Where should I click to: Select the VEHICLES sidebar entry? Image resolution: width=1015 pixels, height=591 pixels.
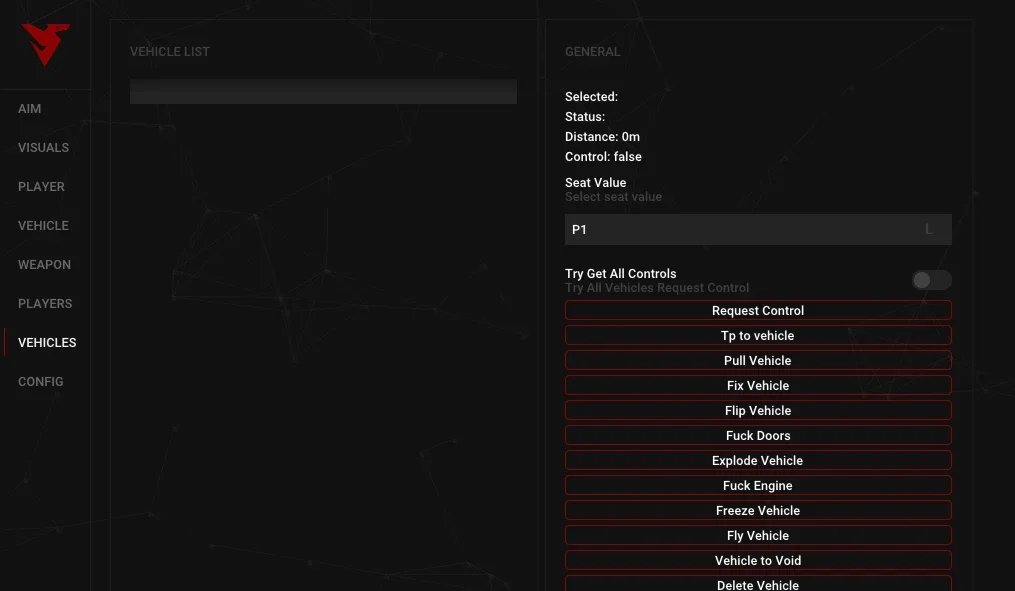point(47,342)
